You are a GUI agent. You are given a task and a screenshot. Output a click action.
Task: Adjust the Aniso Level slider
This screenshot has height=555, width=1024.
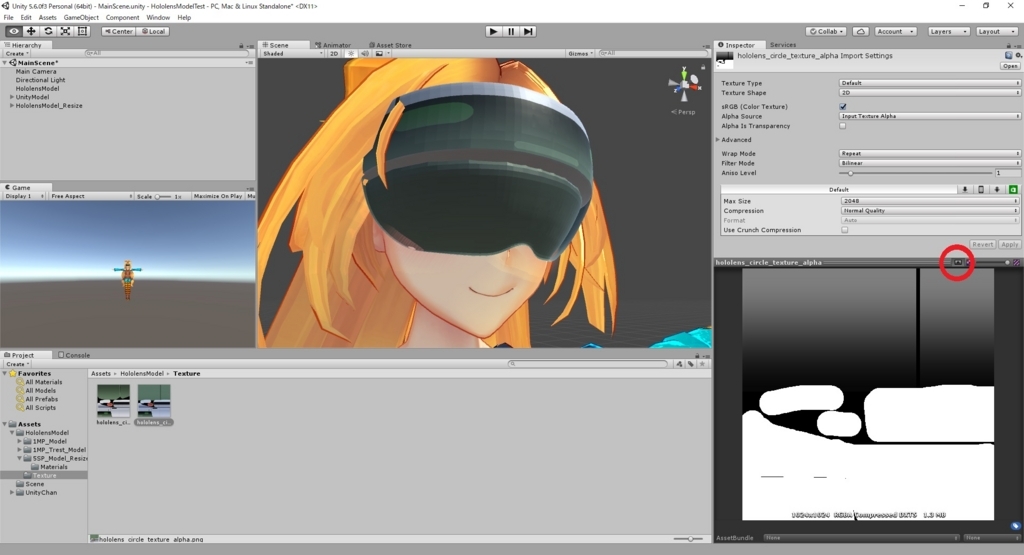(x=916, y=173)
